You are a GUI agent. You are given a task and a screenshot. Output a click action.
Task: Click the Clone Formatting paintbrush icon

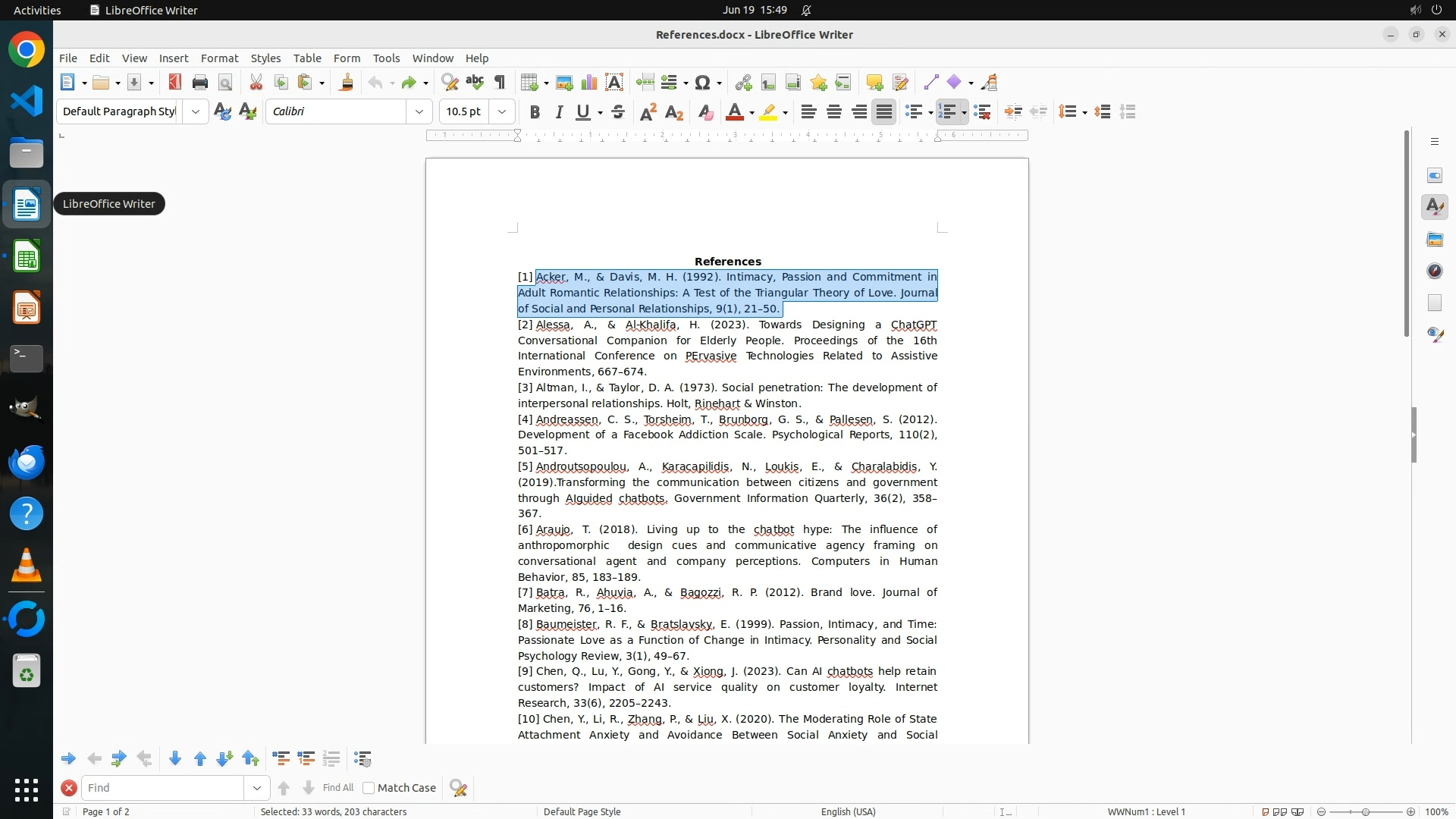[x=347, y=83]
